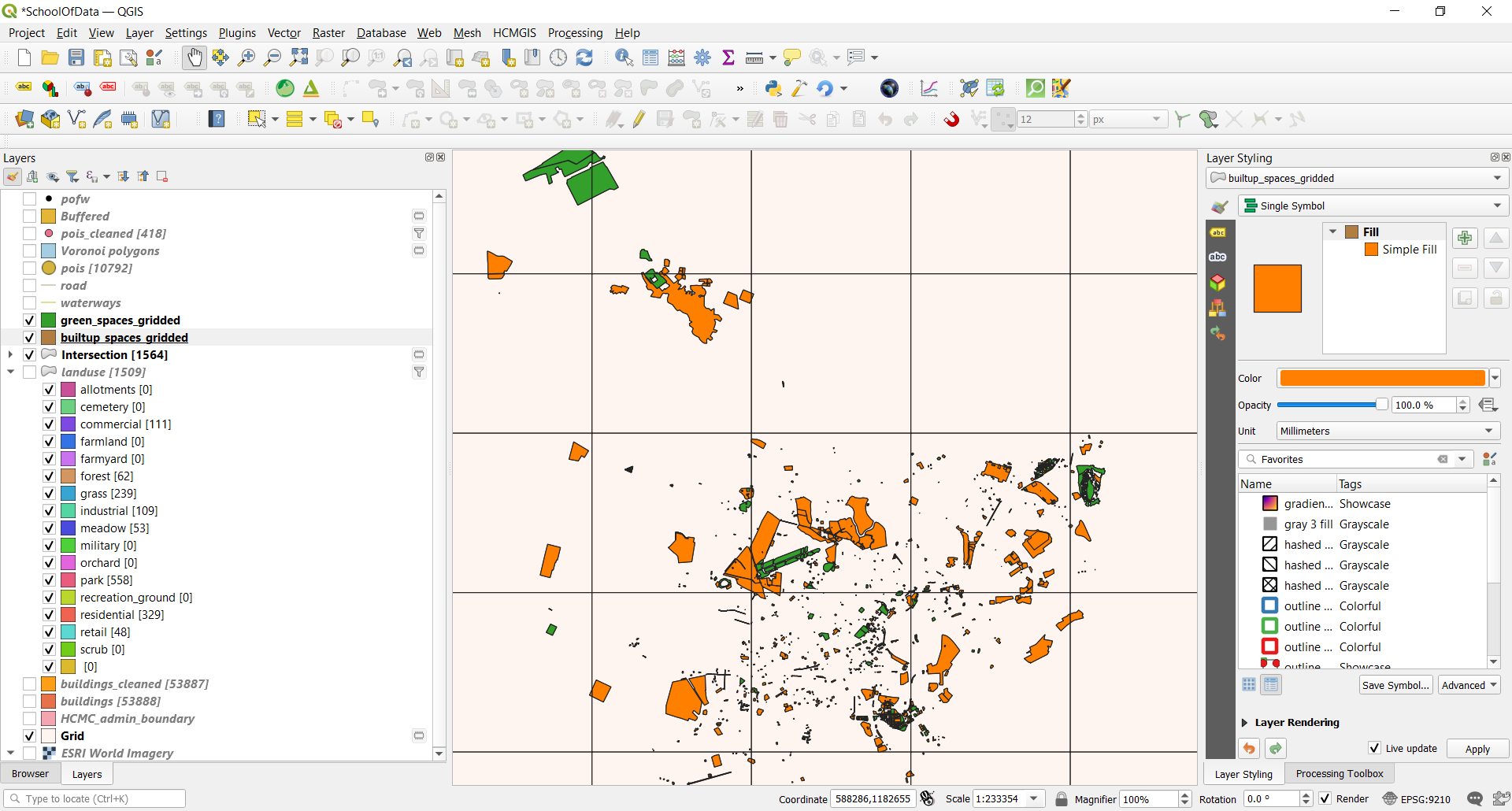Enable the pofw layer checkbox
This screenshot has width=1512, height=811.
[29, 199]
